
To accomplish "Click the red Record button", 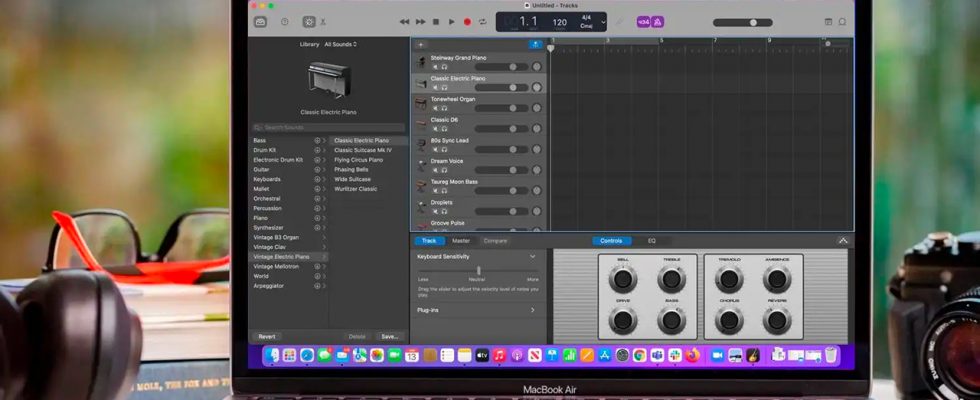I will (467, 22).
